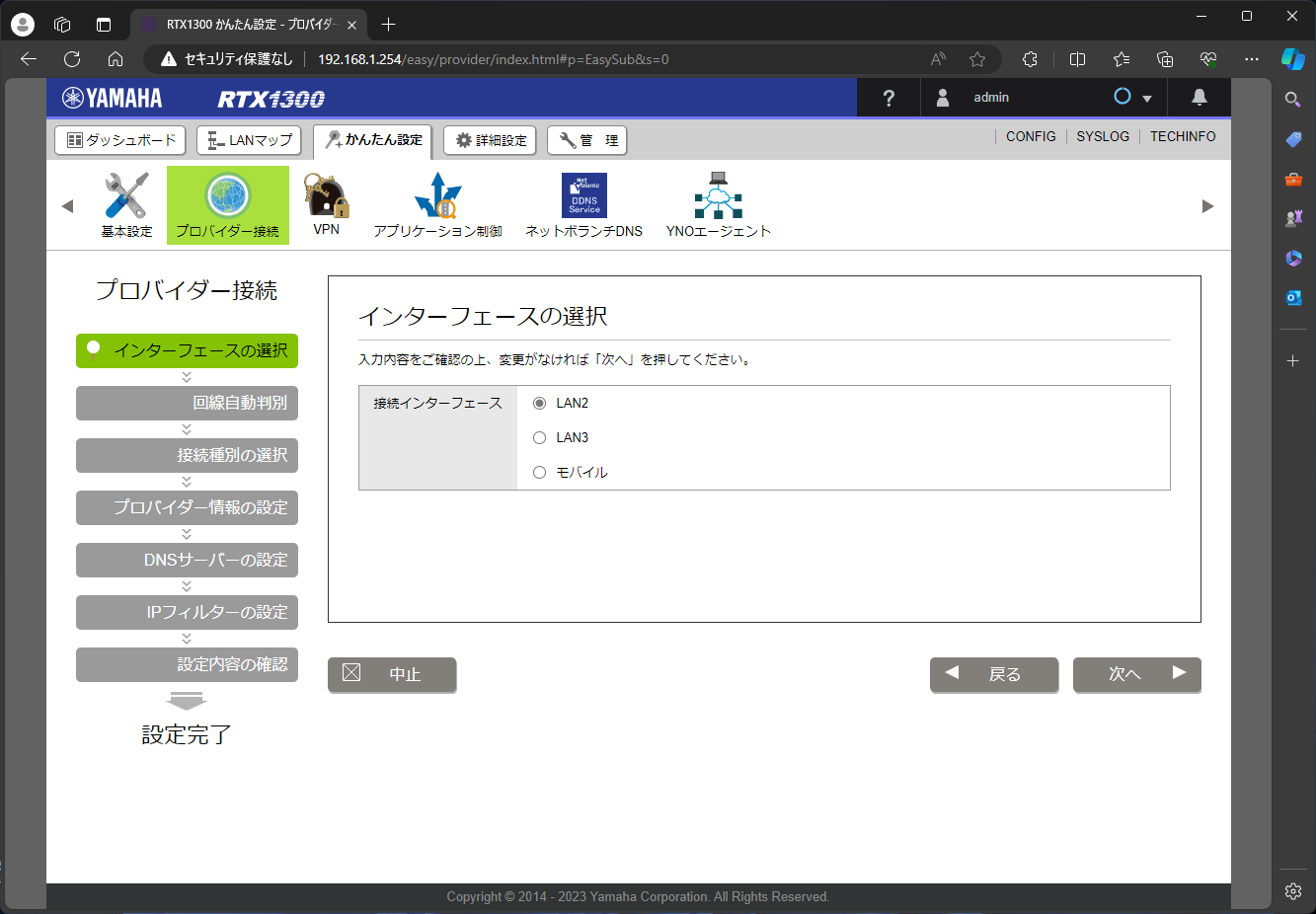Click the help question mark icon
Image resolution: width=1316 pixels, height=914 pixels.
[889, 98]
